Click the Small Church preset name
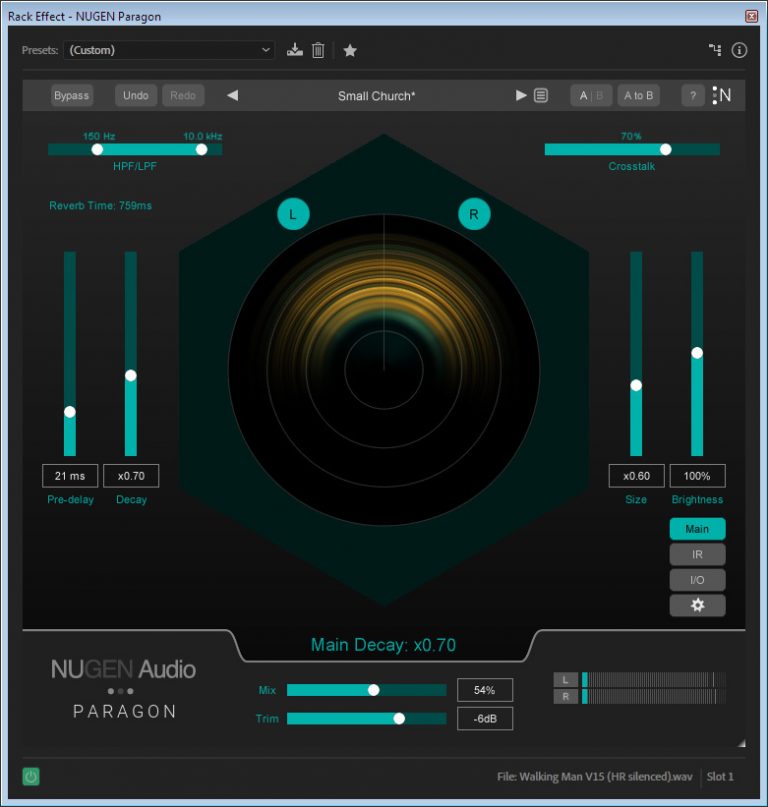Image resolution: width=768 pixels, height=807 pixels. point(376,96)
